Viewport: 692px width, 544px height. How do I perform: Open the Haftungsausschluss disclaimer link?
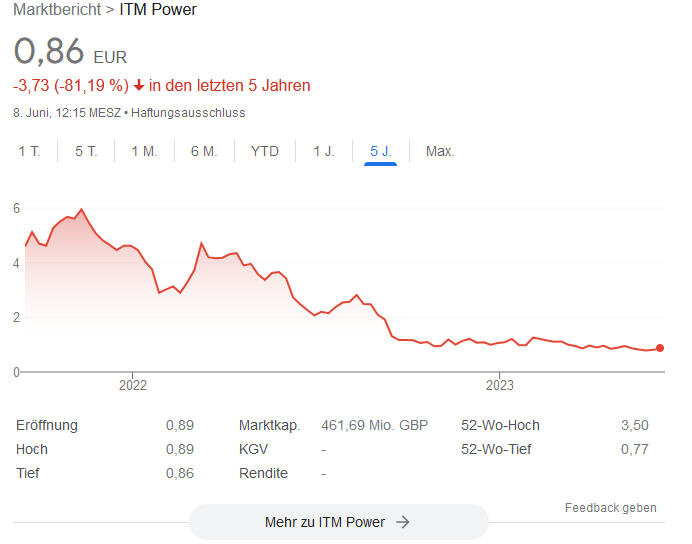(196, 113)
